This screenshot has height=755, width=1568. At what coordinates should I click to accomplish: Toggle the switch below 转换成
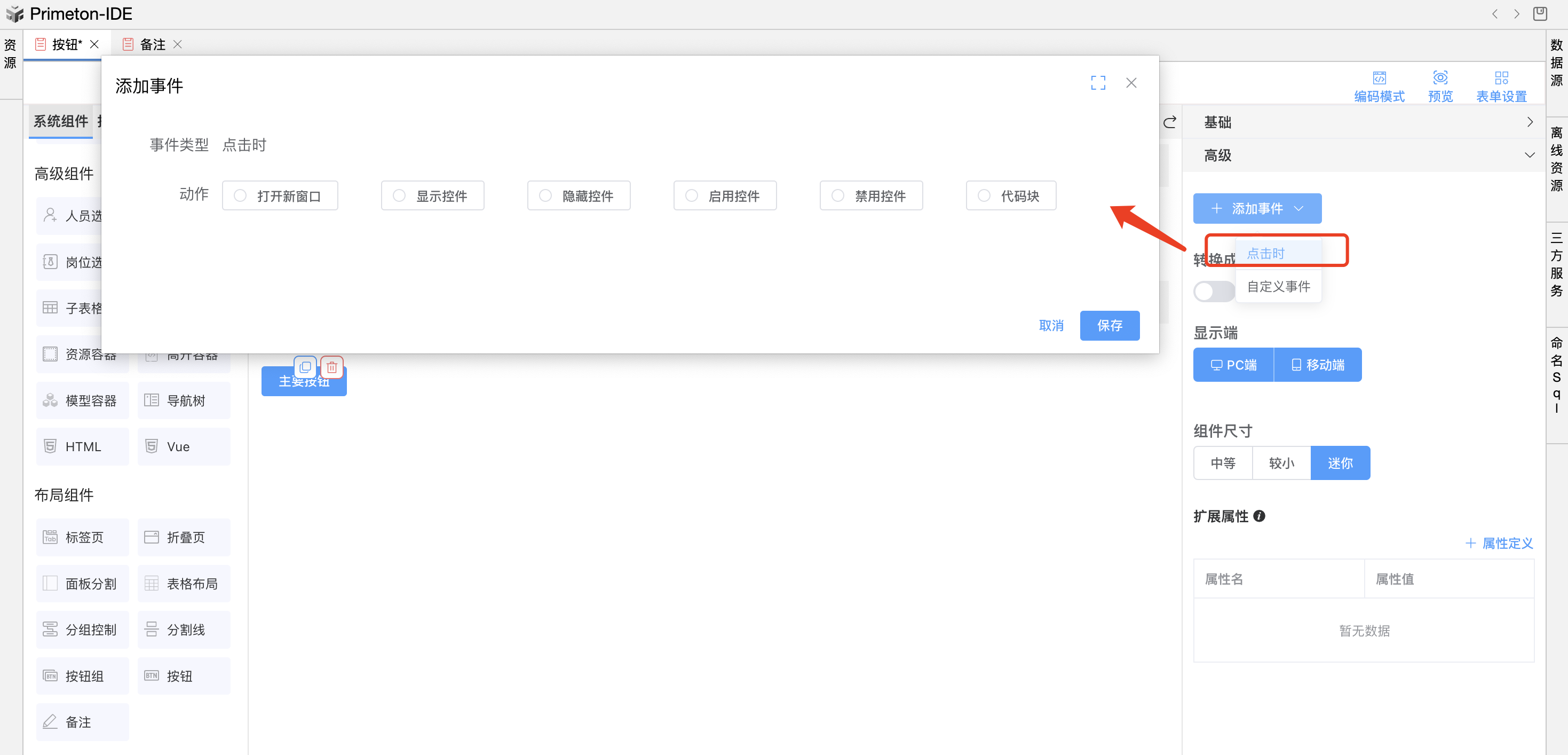(1213, 291)
